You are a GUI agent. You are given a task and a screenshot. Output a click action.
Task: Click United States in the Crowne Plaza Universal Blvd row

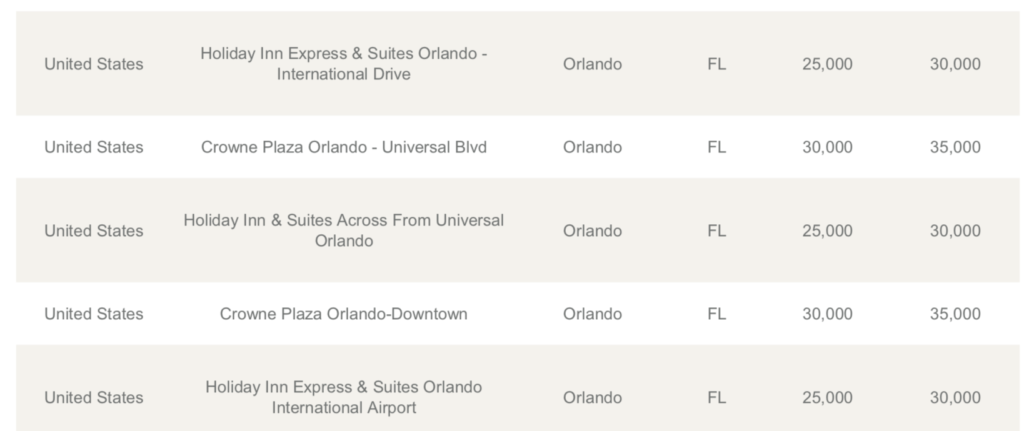point(93,147)
